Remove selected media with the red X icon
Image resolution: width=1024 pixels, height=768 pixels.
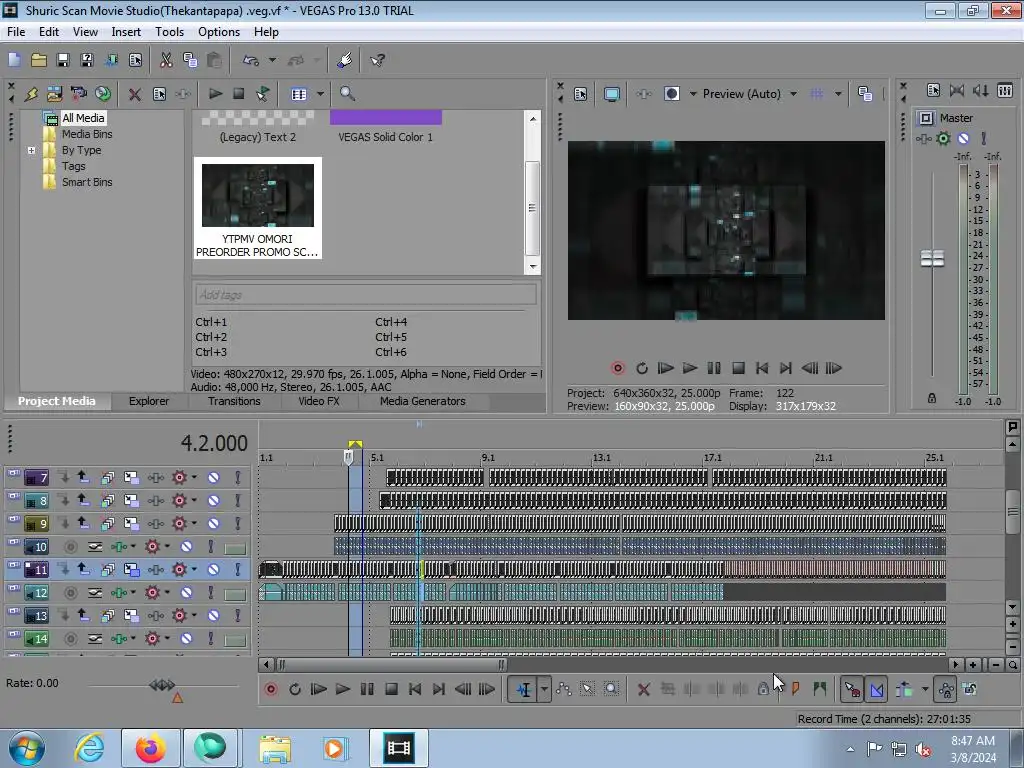click(x=135, y=94)
